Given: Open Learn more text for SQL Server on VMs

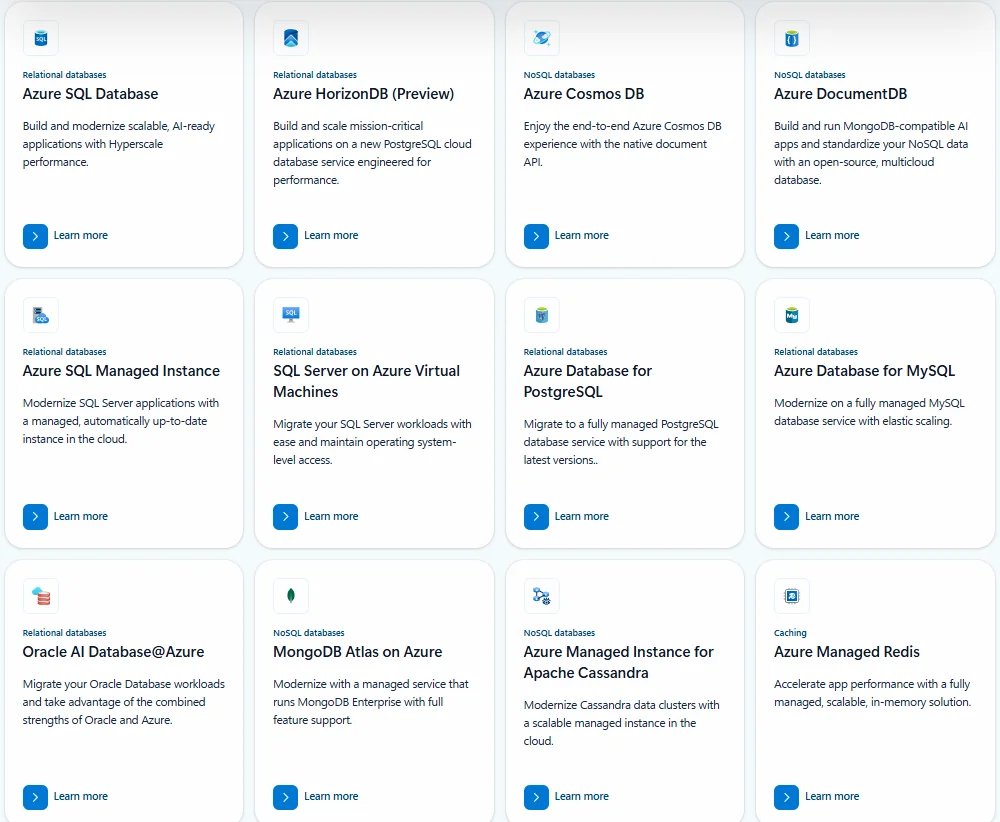Looking at the screenshot, I should point(331,516).
